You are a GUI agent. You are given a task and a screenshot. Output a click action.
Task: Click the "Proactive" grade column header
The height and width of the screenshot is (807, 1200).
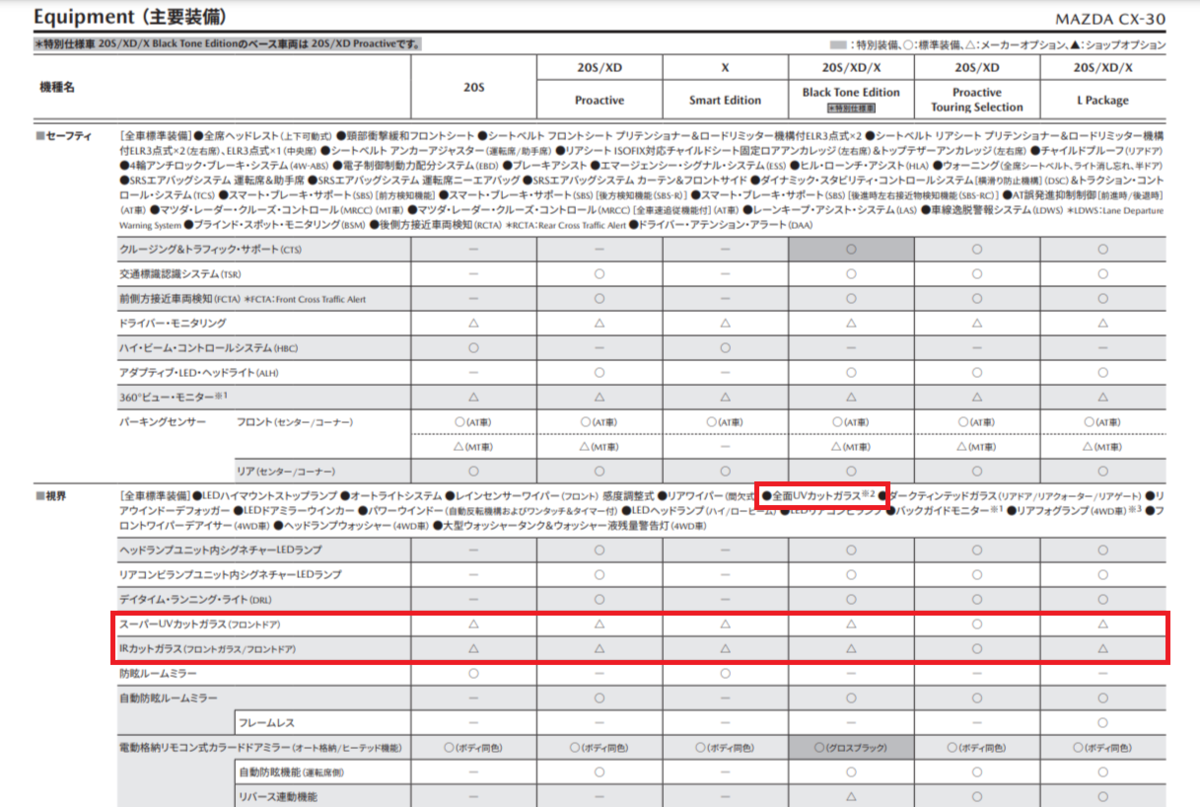(599, 100)
